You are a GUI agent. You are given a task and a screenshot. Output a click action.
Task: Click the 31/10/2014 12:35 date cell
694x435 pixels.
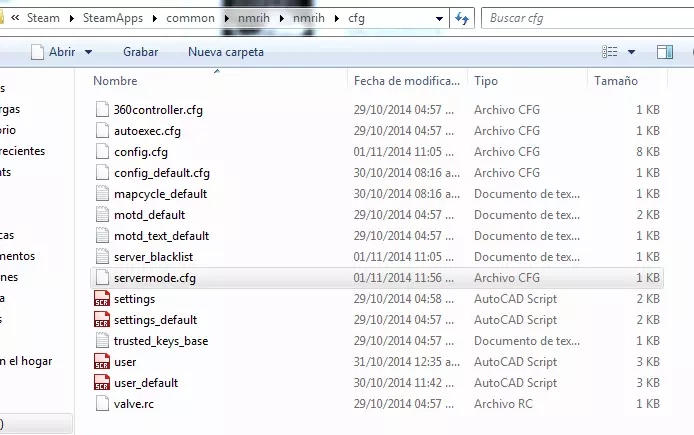coord(407,362)
